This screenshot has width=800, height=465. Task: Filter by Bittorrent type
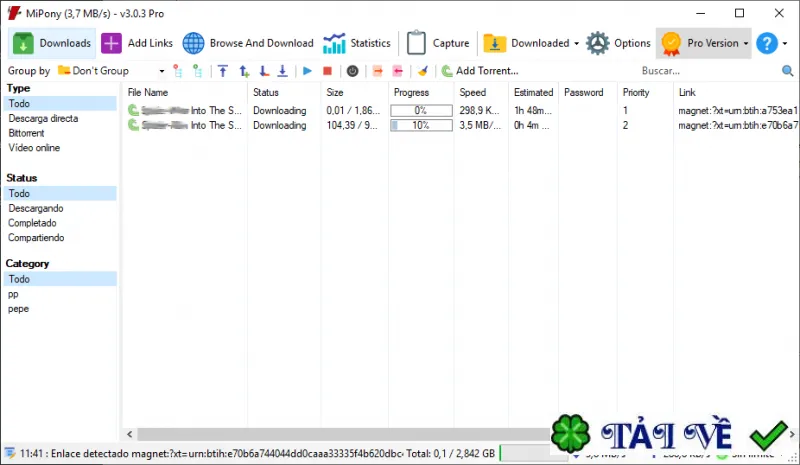(27, 133)
